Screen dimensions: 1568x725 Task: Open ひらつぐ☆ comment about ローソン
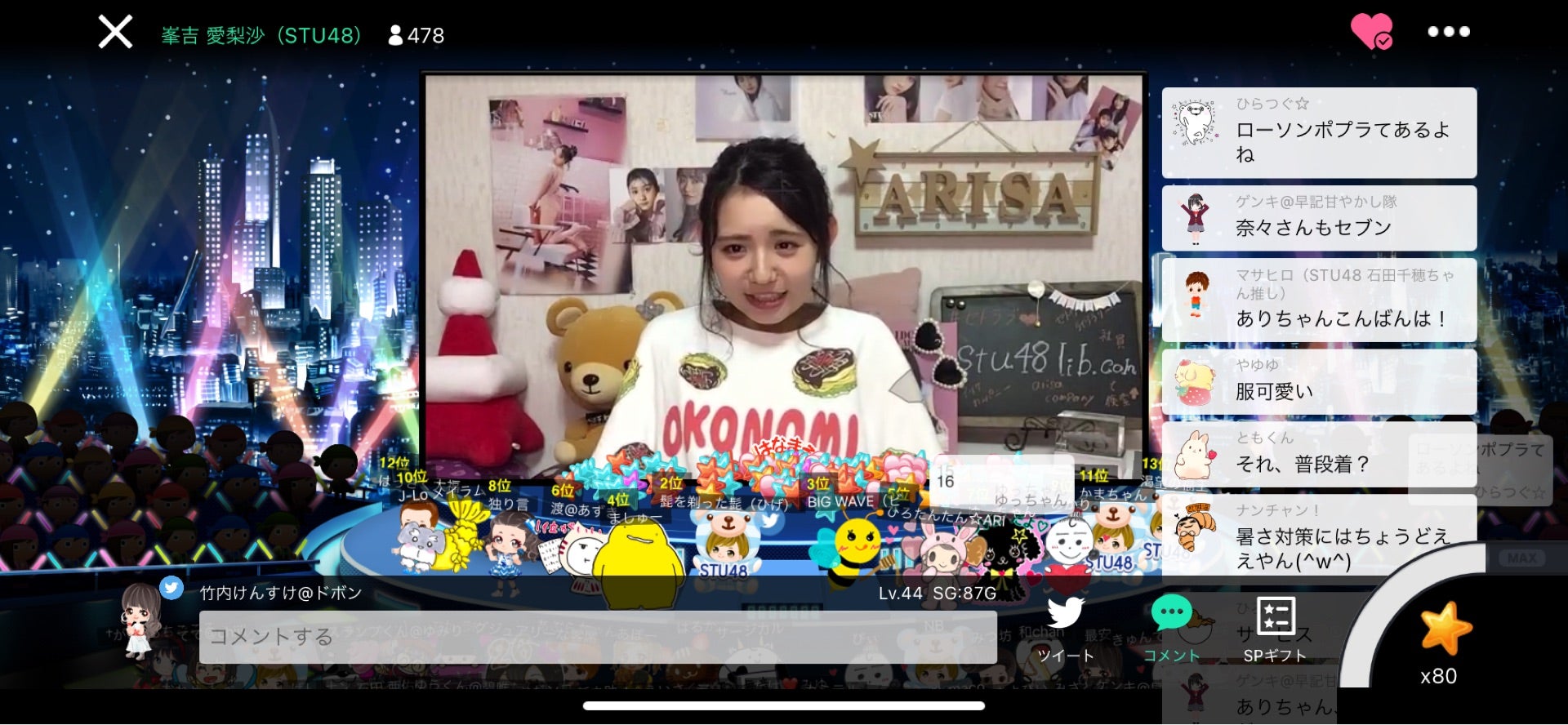[x=1319, y=132]
